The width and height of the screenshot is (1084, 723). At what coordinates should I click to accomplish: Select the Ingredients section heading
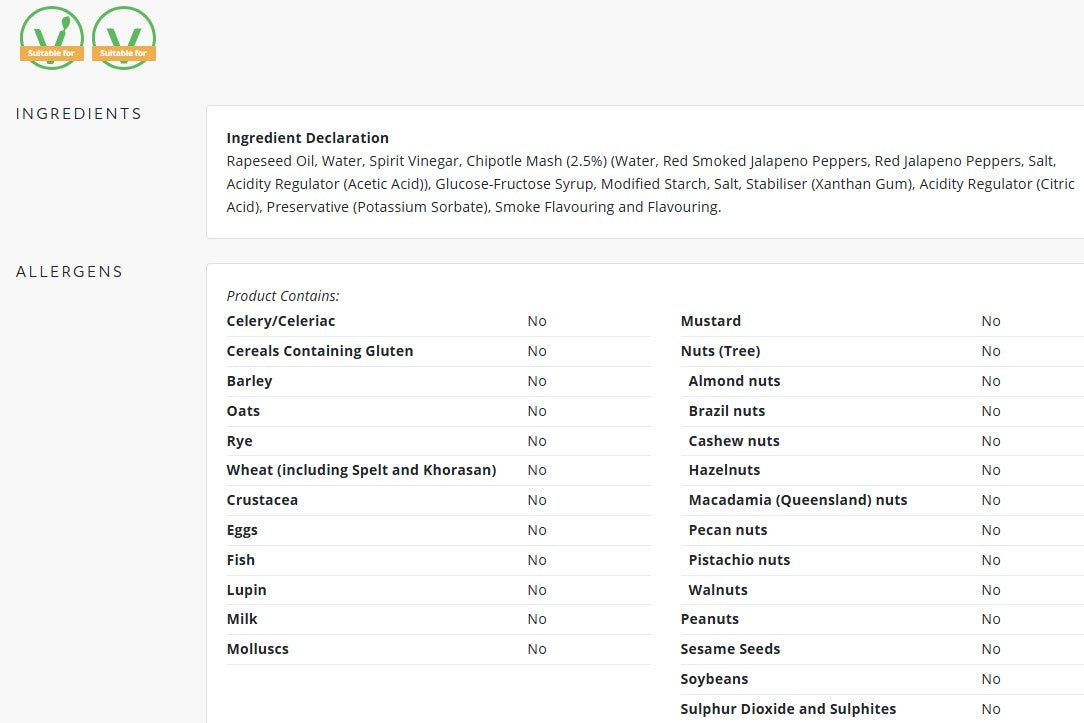tap(79, 114)
